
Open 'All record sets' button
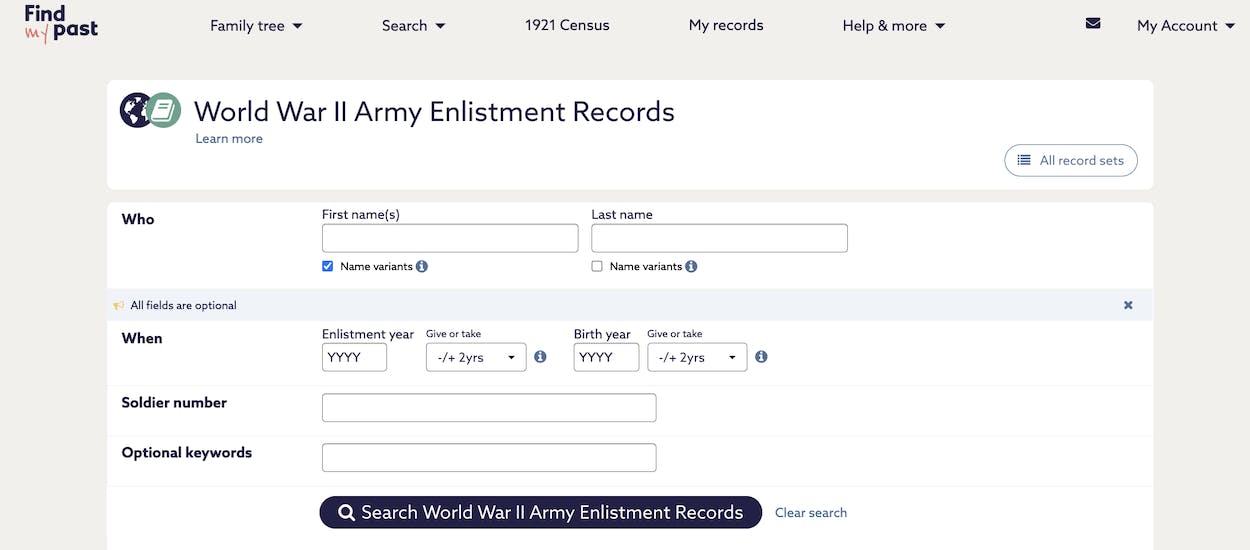pos(1071,160)
